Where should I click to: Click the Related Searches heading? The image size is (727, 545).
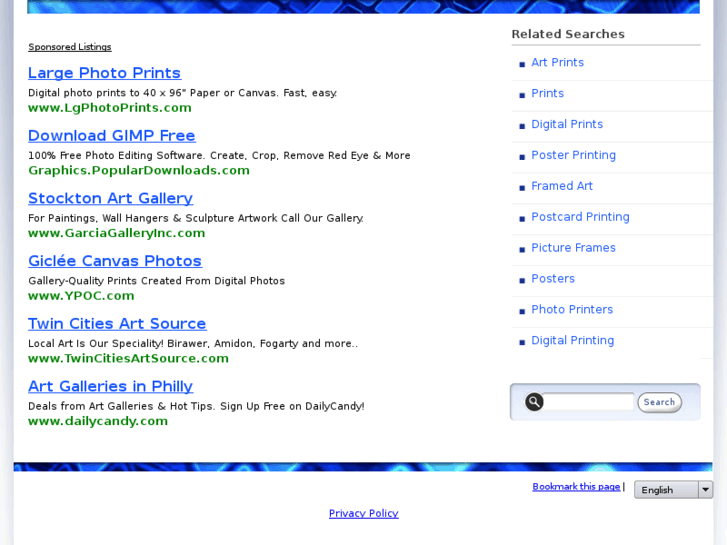[x=568, y=34]
